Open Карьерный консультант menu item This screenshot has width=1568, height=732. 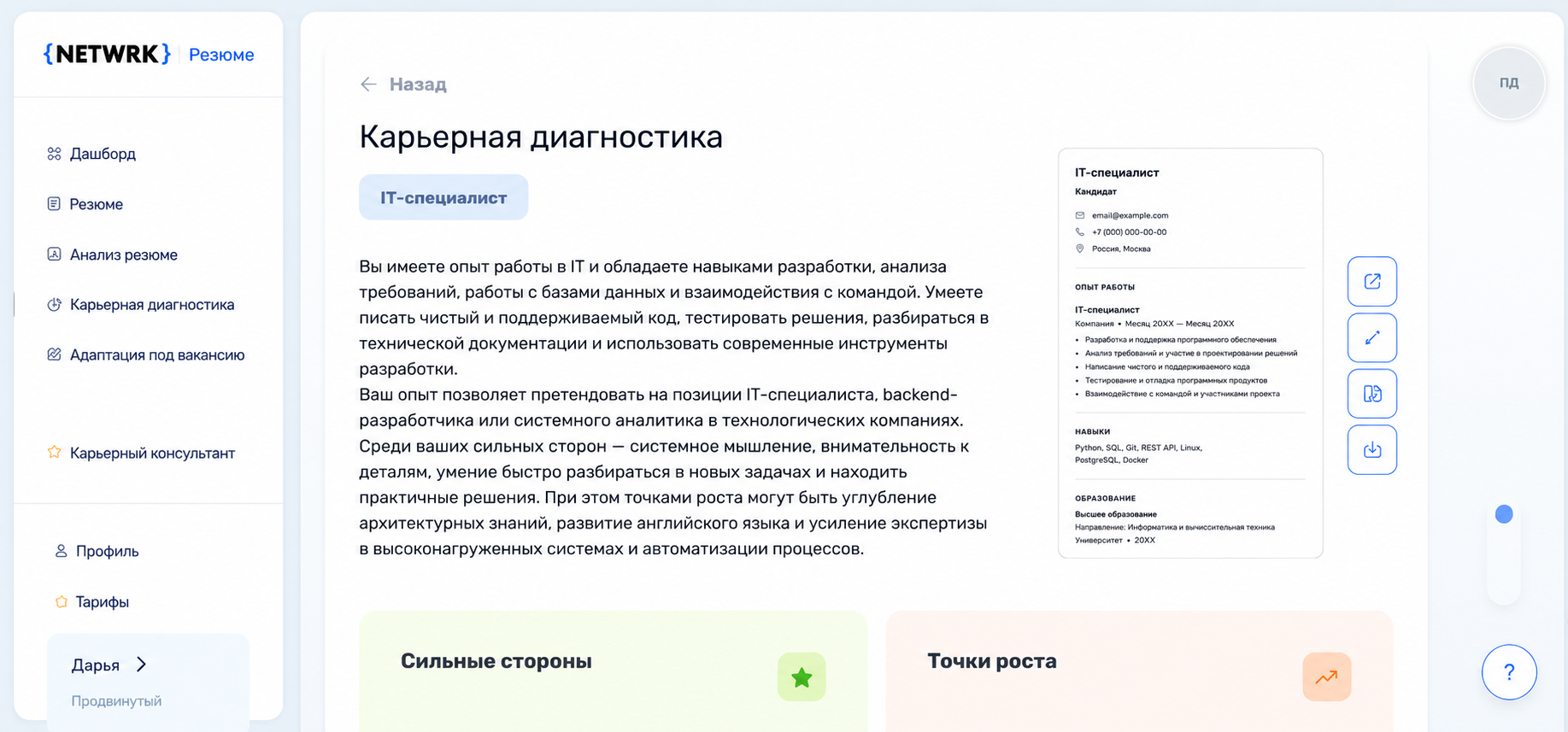click(x=152, y=453)
